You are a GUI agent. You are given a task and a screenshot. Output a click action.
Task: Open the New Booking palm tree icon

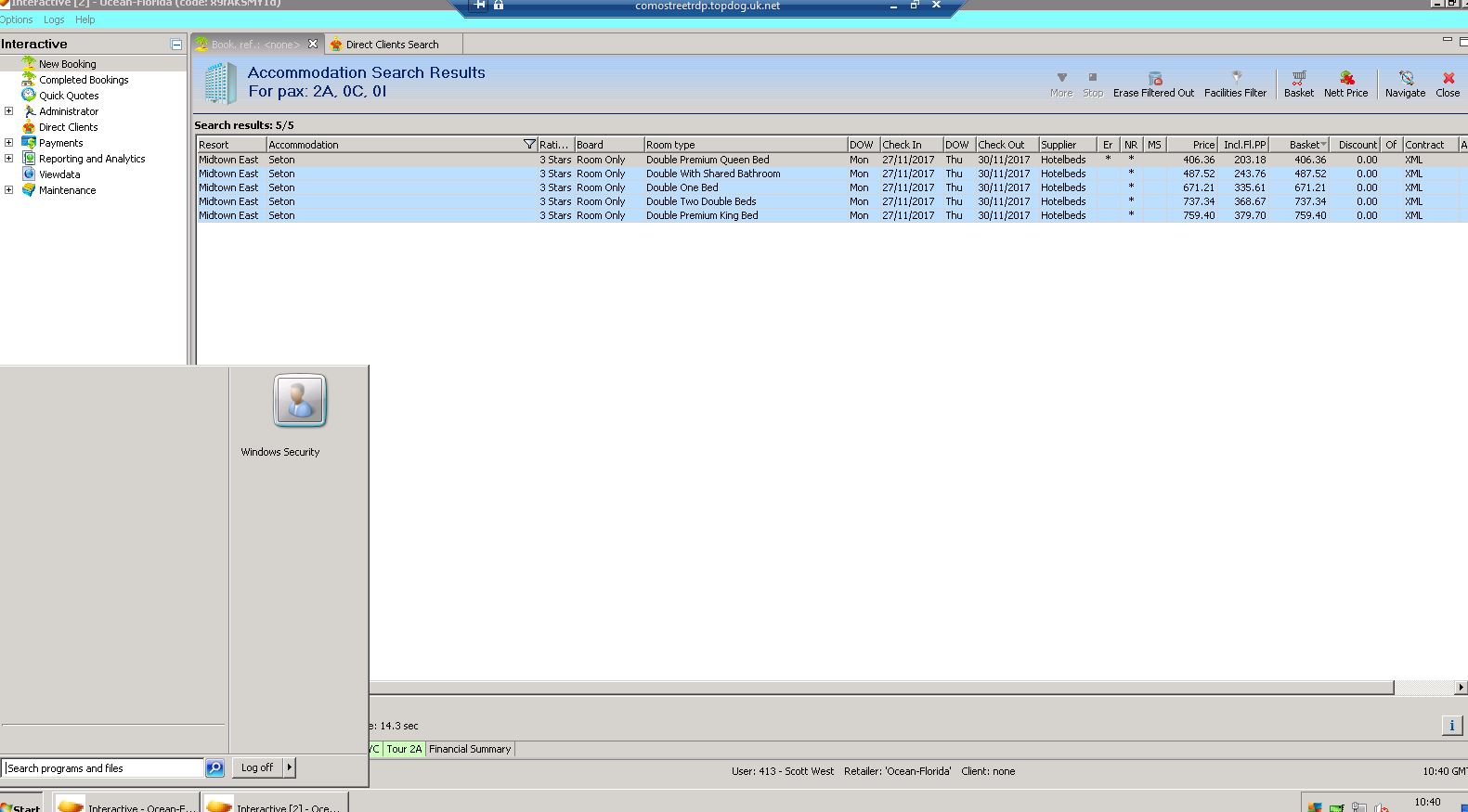pyautogui.click(x=29, y=63)
